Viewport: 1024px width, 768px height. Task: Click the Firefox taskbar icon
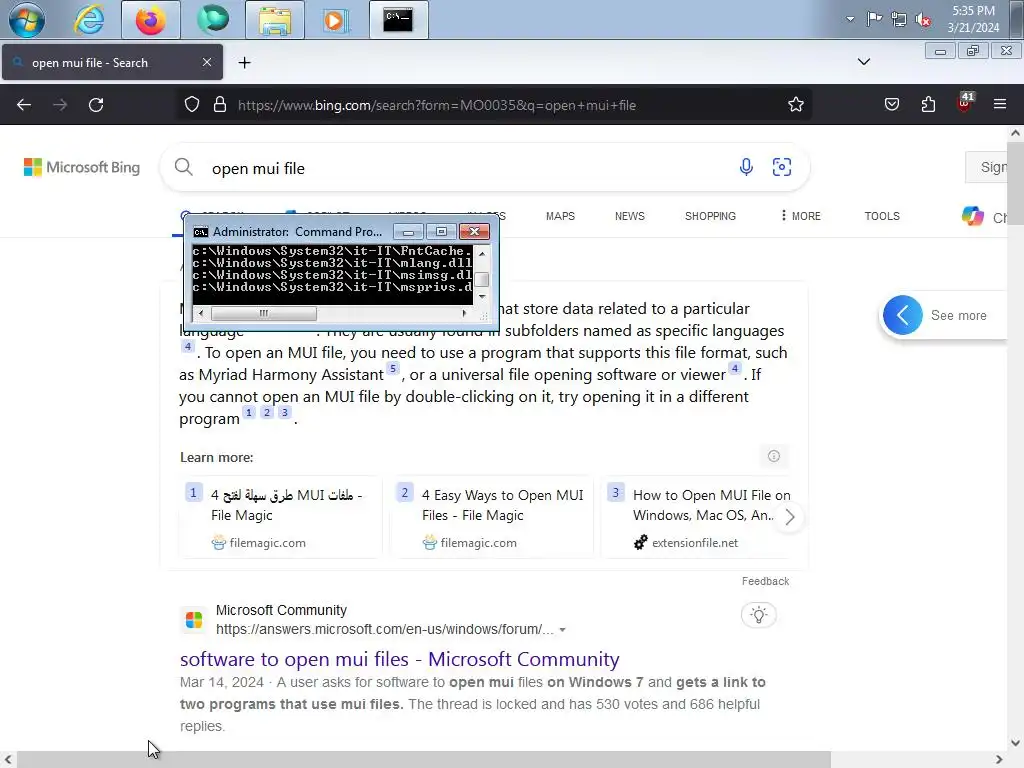point(150,20)
